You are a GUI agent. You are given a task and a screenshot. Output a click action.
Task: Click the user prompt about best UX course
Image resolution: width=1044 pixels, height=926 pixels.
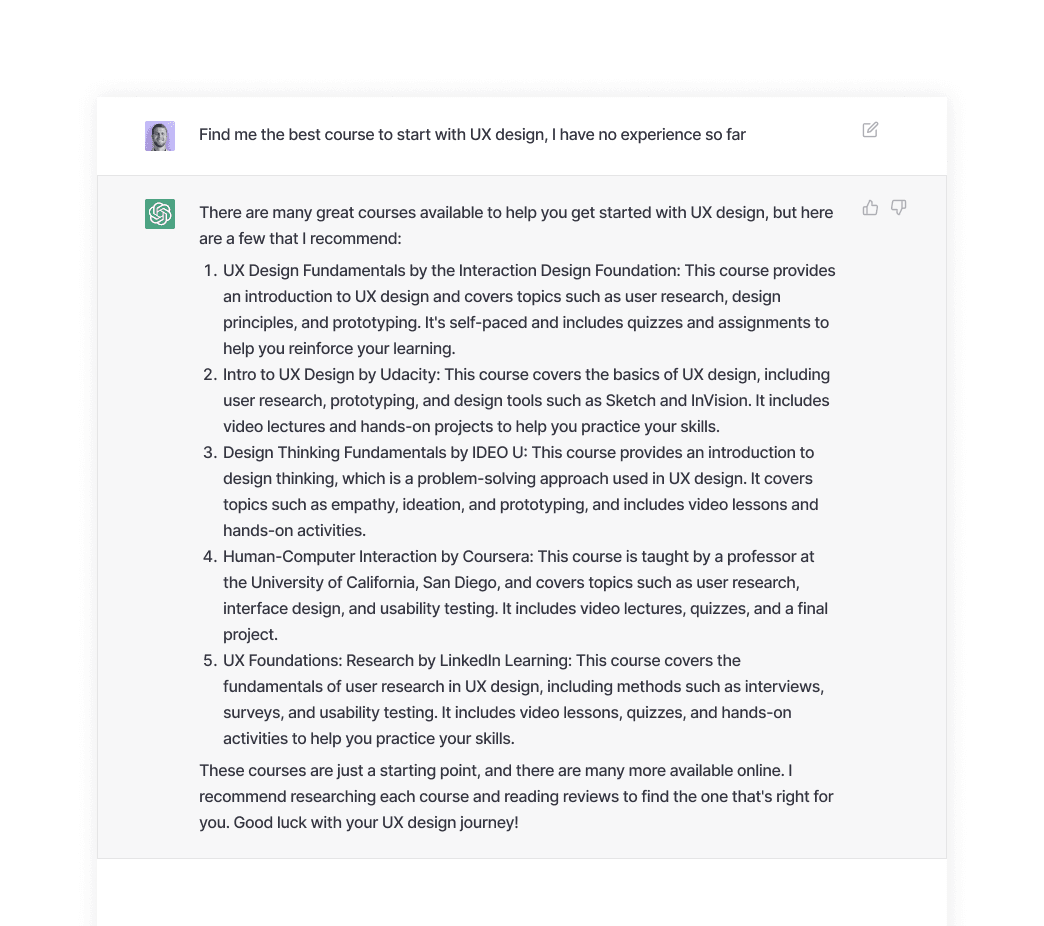(472, 134)
